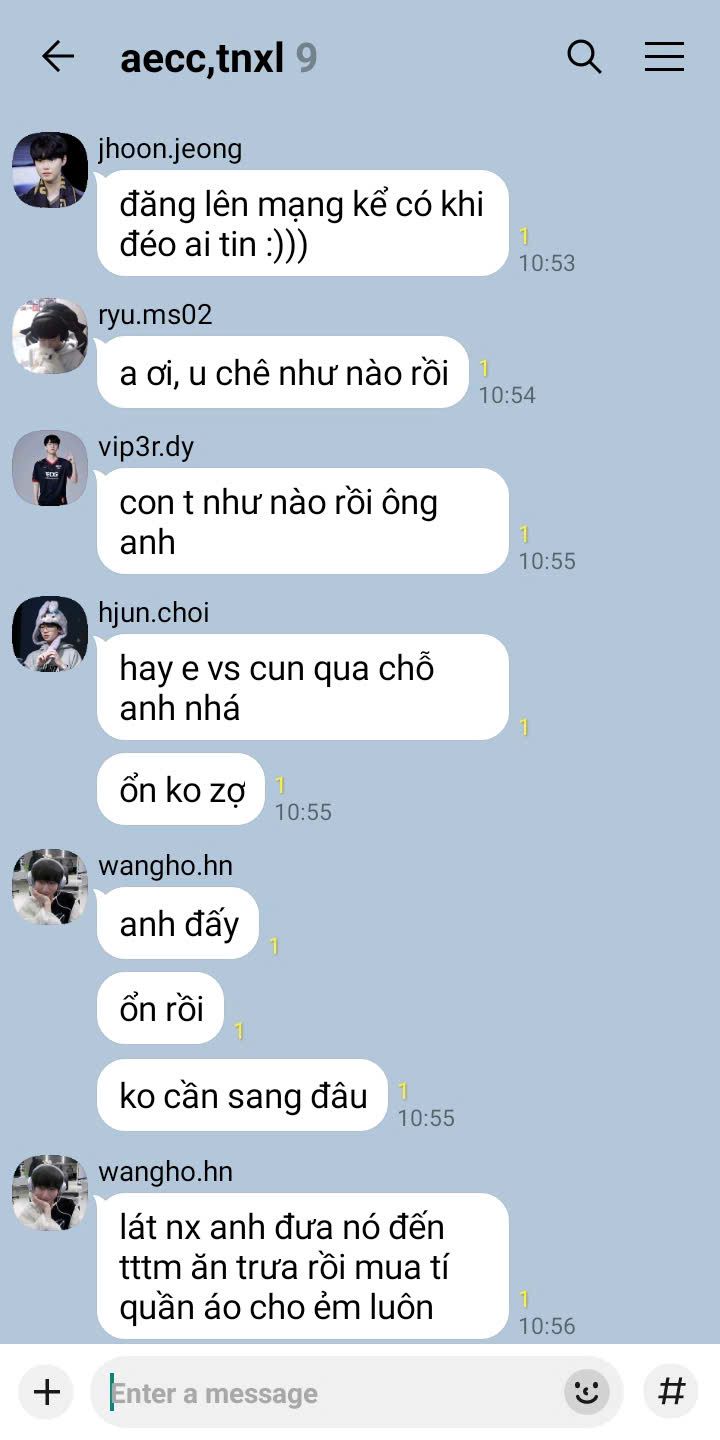Tap the "anh đấy" message bubble

pyautogui.click(x=178, y=924)
